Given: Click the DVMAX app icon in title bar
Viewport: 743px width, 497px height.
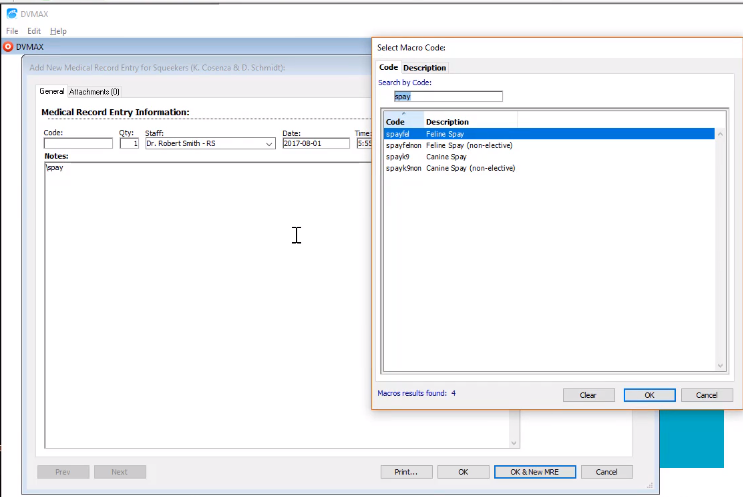Looking at the screenshot, I should click(x=12, y=13).
